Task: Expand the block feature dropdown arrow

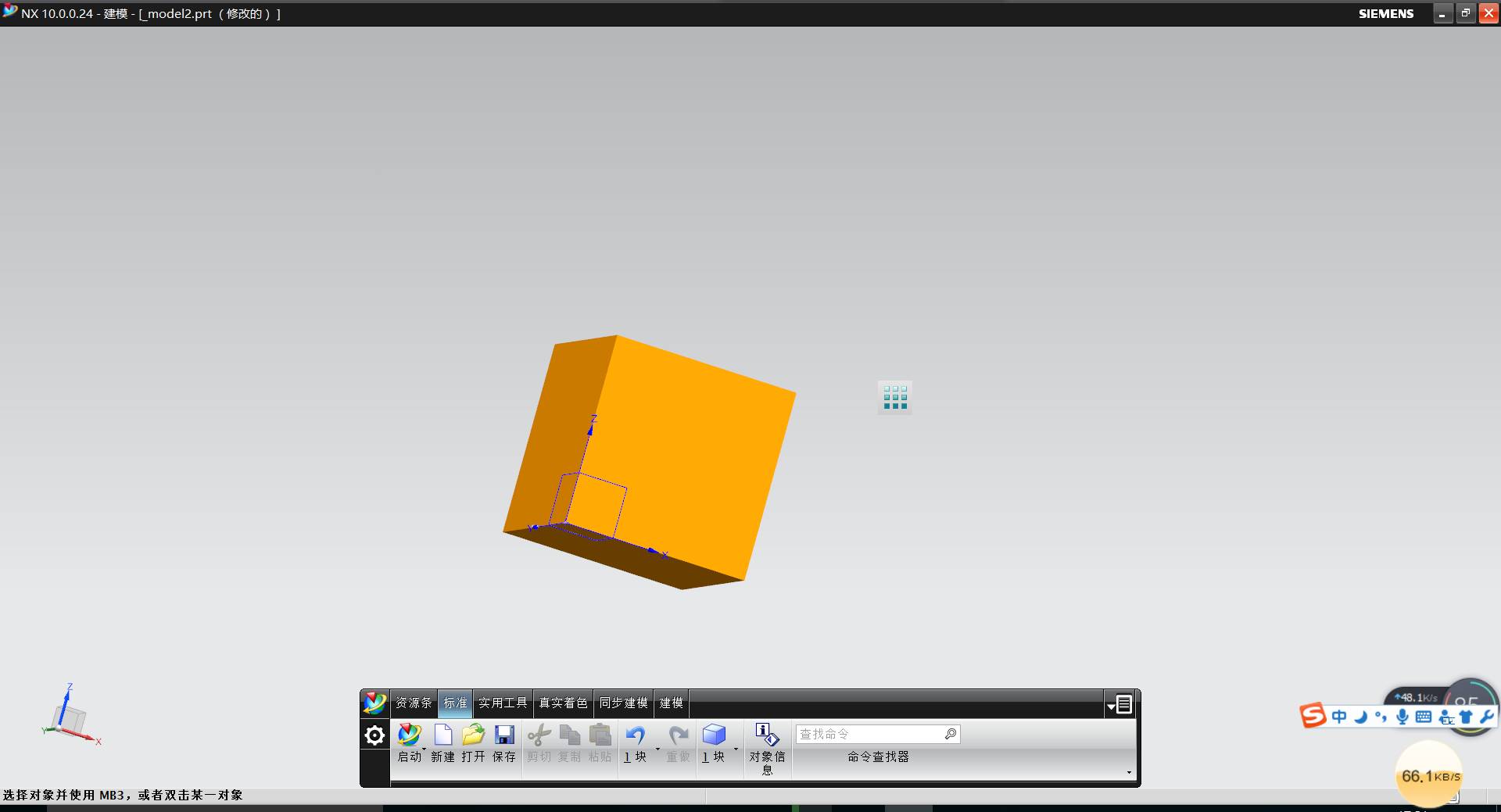Action: [x=736, y=749]
